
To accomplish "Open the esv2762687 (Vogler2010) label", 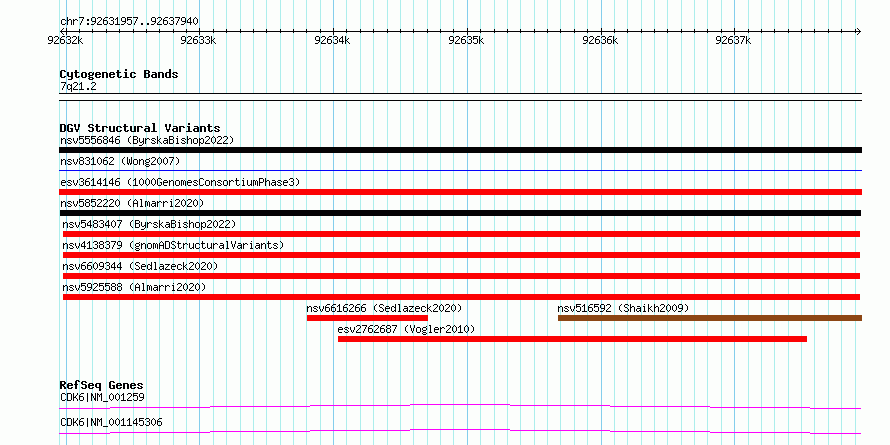I will pos(406,329).
